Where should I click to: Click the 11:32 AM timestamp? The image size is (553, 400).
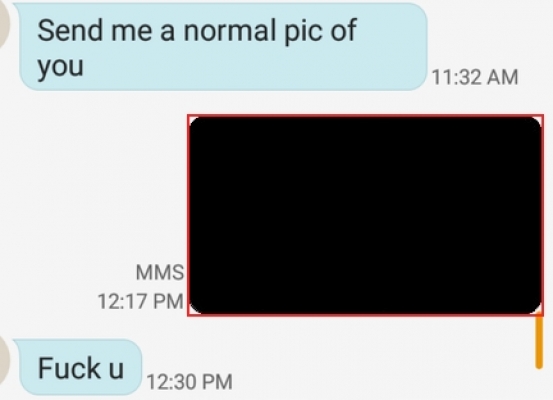coord(475,77)
